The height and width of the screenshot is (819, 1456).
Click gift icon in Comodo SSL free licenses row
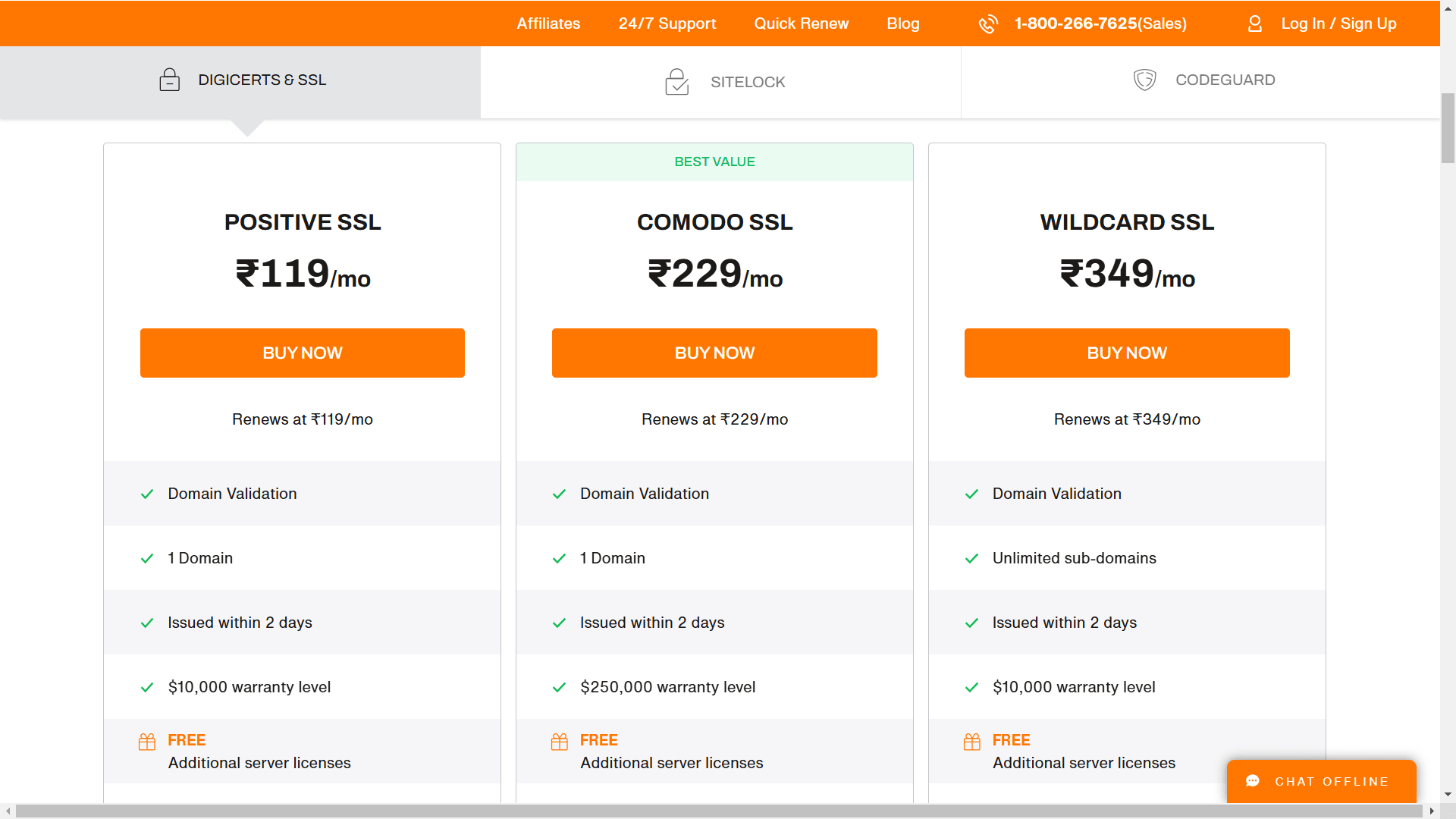[560, 742]
